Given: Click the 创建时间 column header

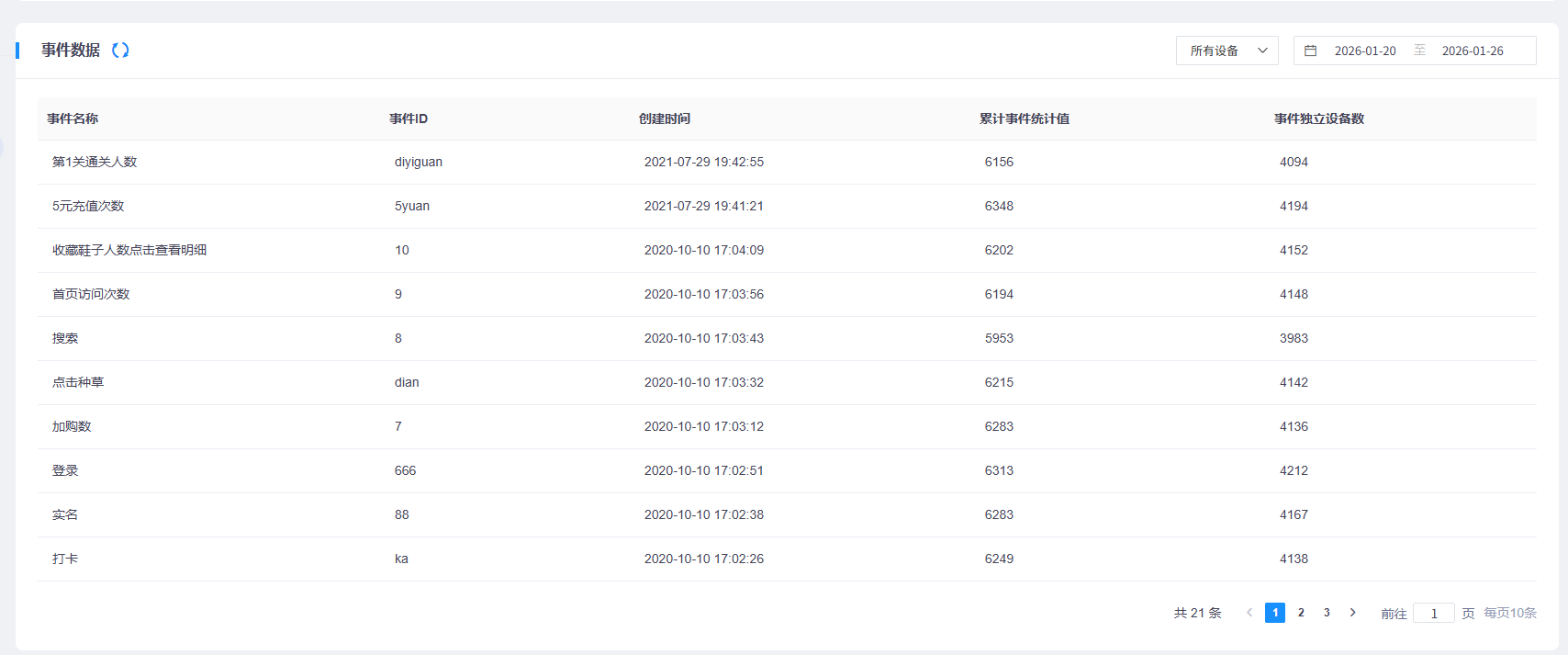Looking at the screenshot, I should [x=664, y=119].
